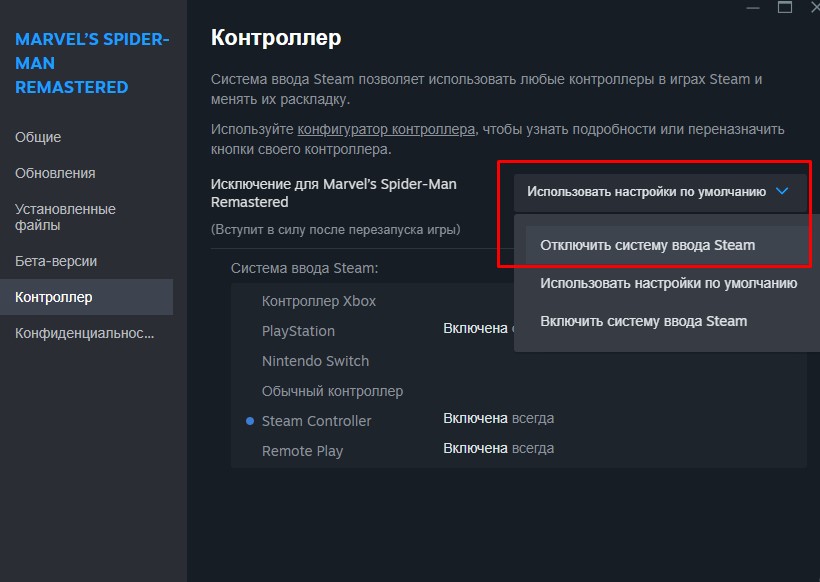820x582 pixels.
Task: Click the Steam Controller row label
Action: tap(316, 421)
